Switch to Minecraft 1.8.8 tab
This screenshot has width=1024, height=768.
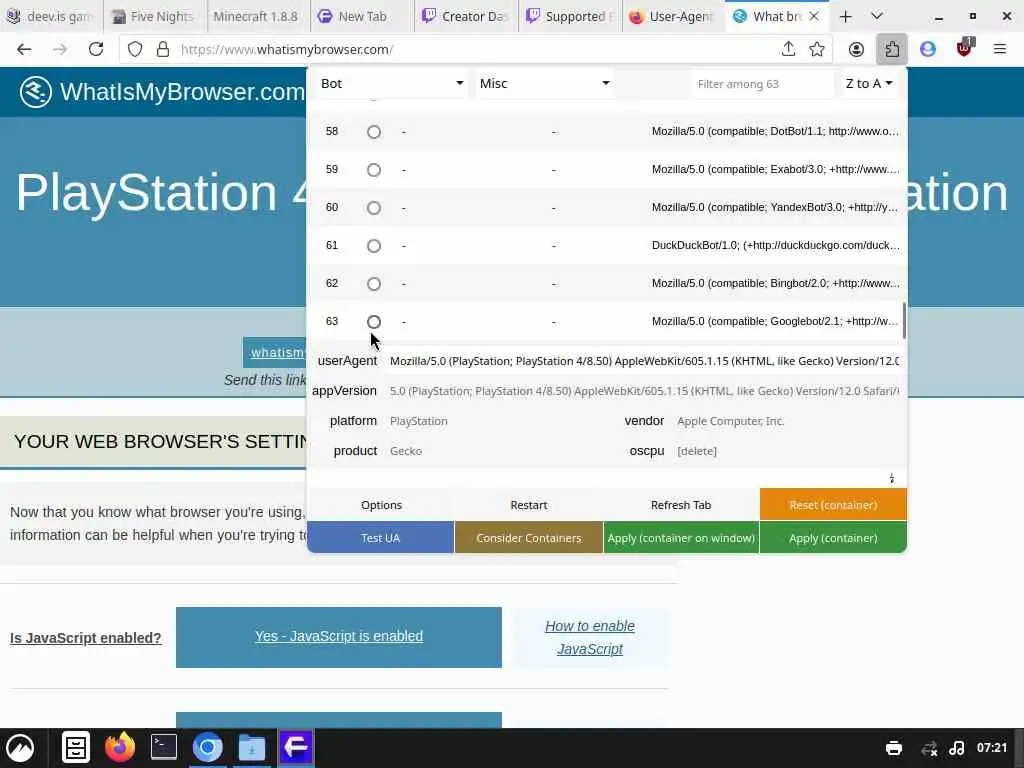click(257, 16)
